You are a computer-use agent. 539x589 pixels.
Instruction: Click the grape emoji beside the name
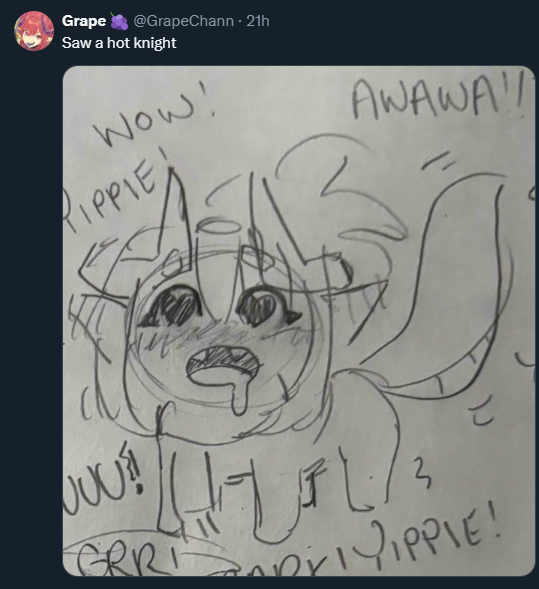(x=119, y=21)
